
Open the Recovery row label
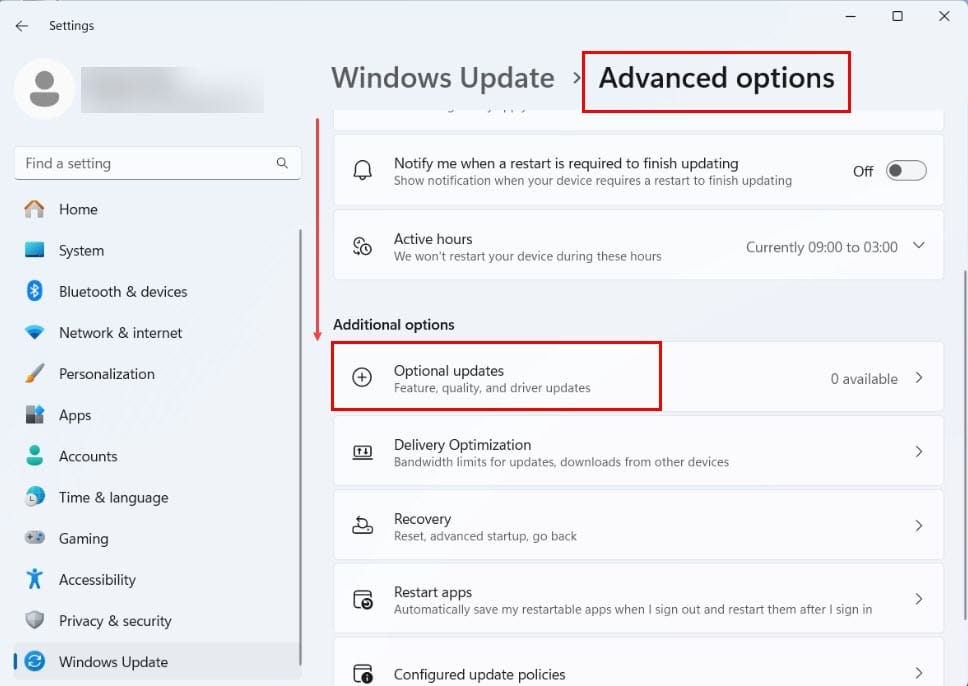pos(422,519)
